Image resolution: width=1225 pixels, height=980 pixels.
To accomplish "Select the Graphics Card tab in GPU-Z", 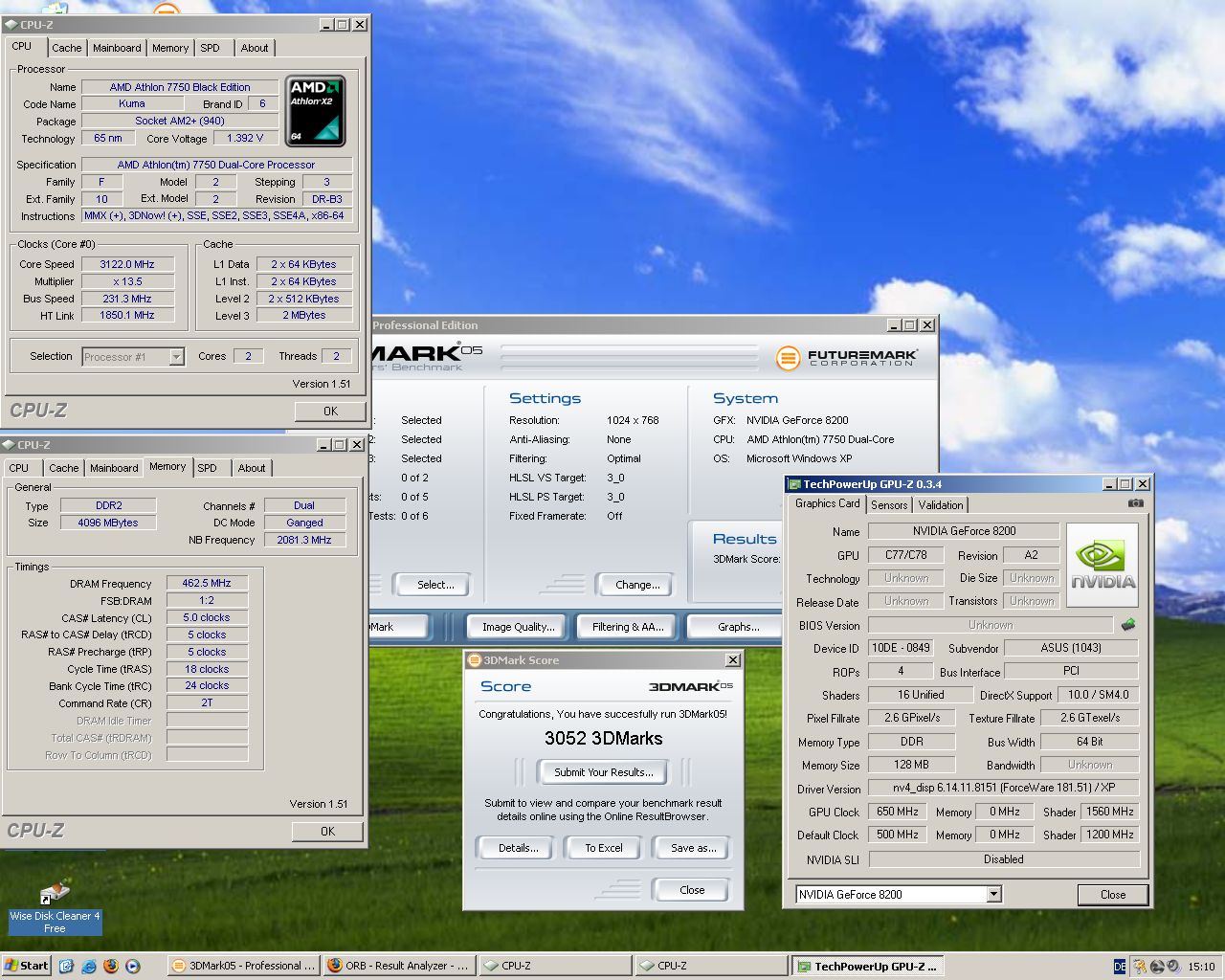I will (x=828, y=503).
